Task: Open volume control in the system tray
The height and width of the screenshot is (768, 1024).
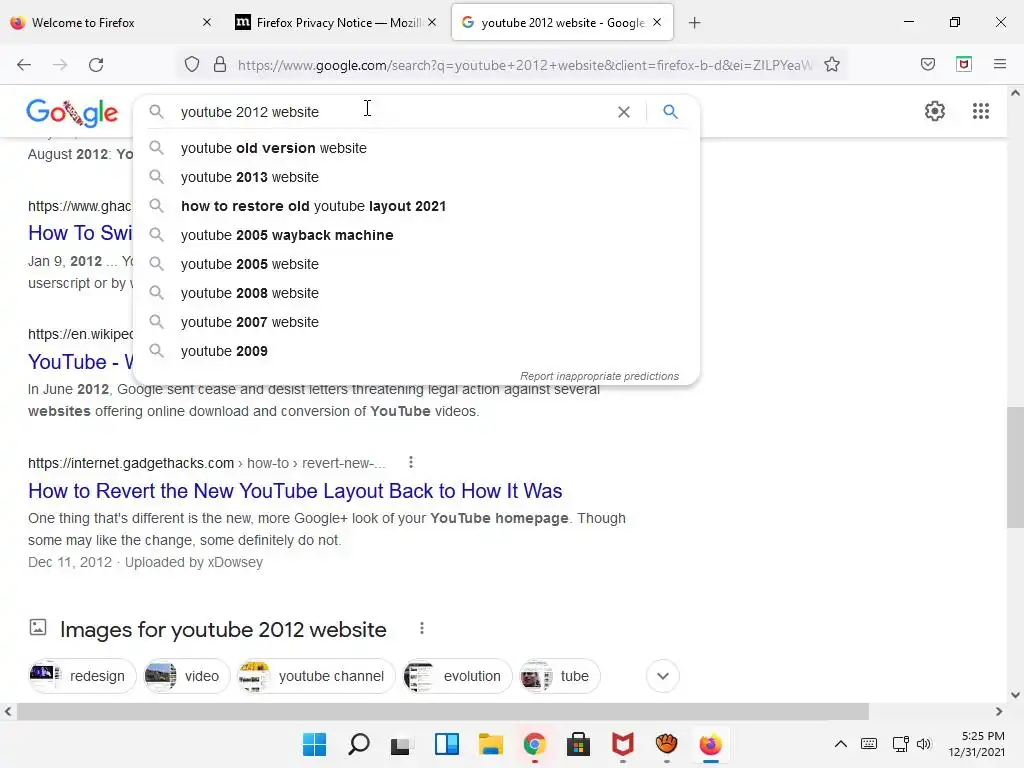Action: tap(923, 744)
